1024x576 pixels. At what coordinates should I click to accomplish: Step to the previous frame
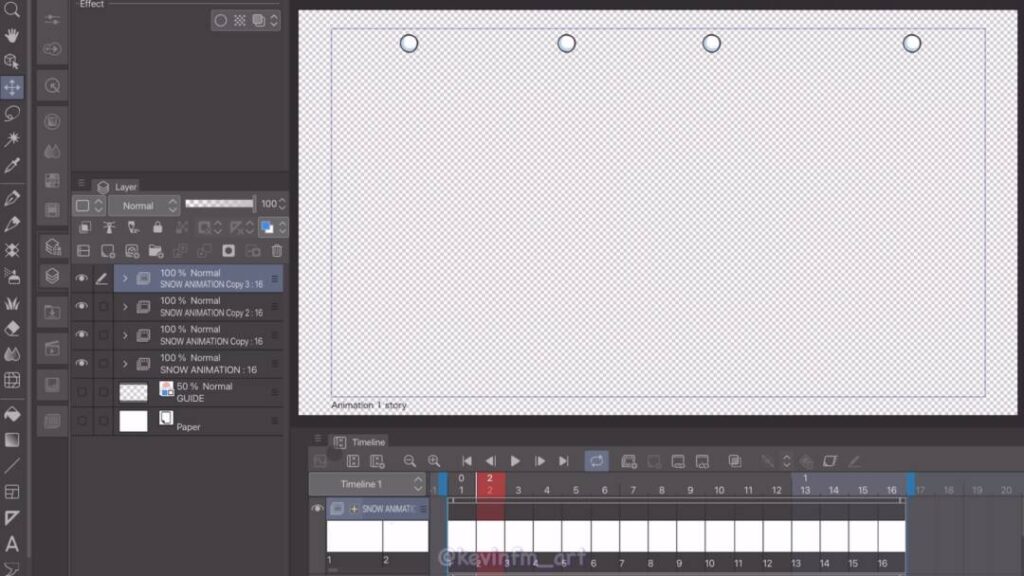[x=490, y=462]
